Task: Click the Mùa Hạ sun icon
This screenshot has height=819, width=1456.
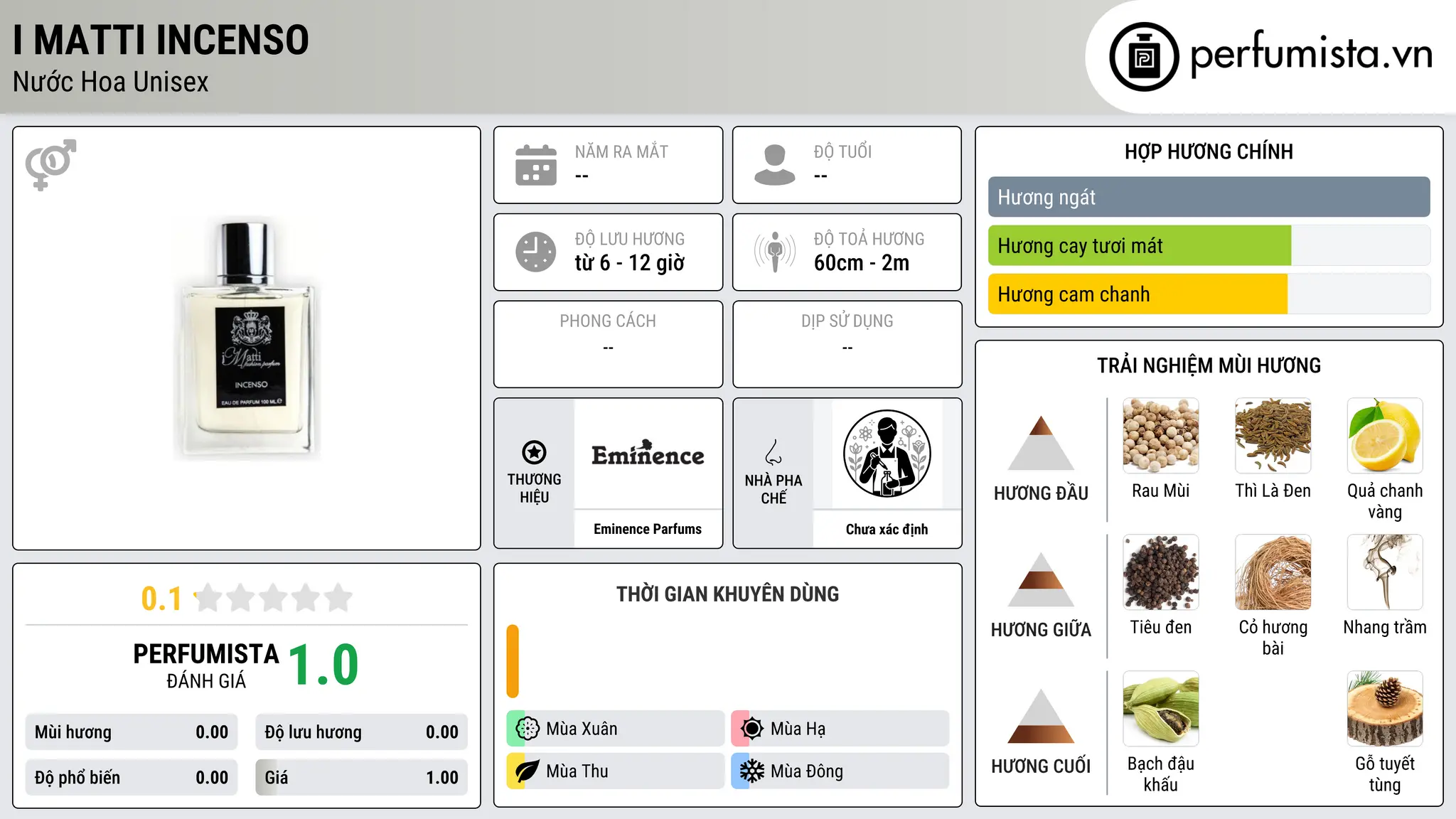Action: [x=752, y=729]
